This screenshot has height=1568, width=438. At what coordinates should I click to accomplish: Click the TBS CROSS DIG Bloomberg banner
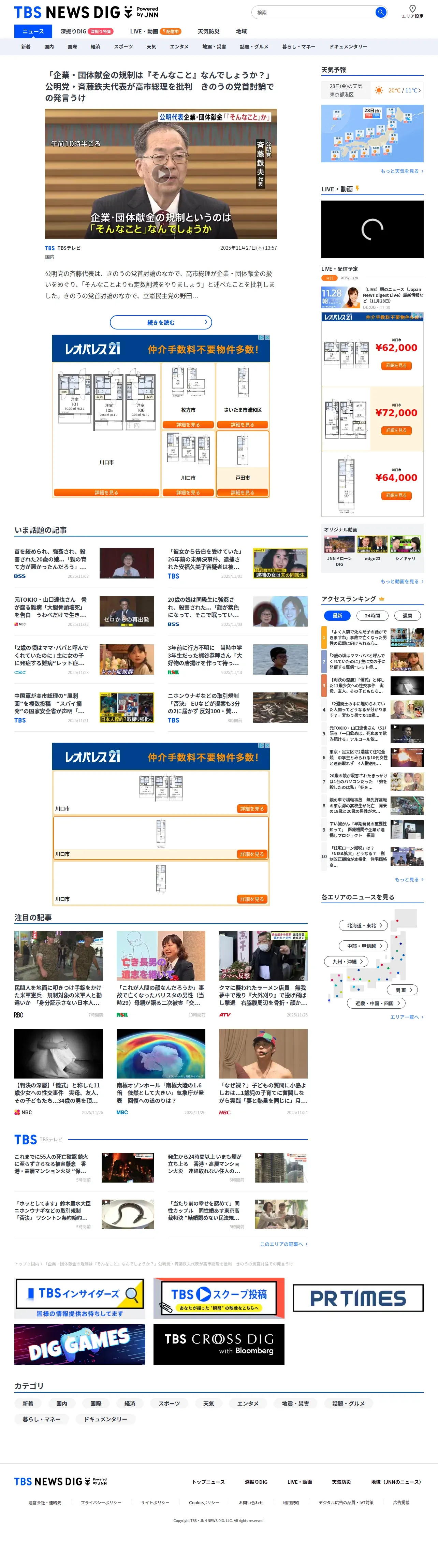pos(219,1345)
